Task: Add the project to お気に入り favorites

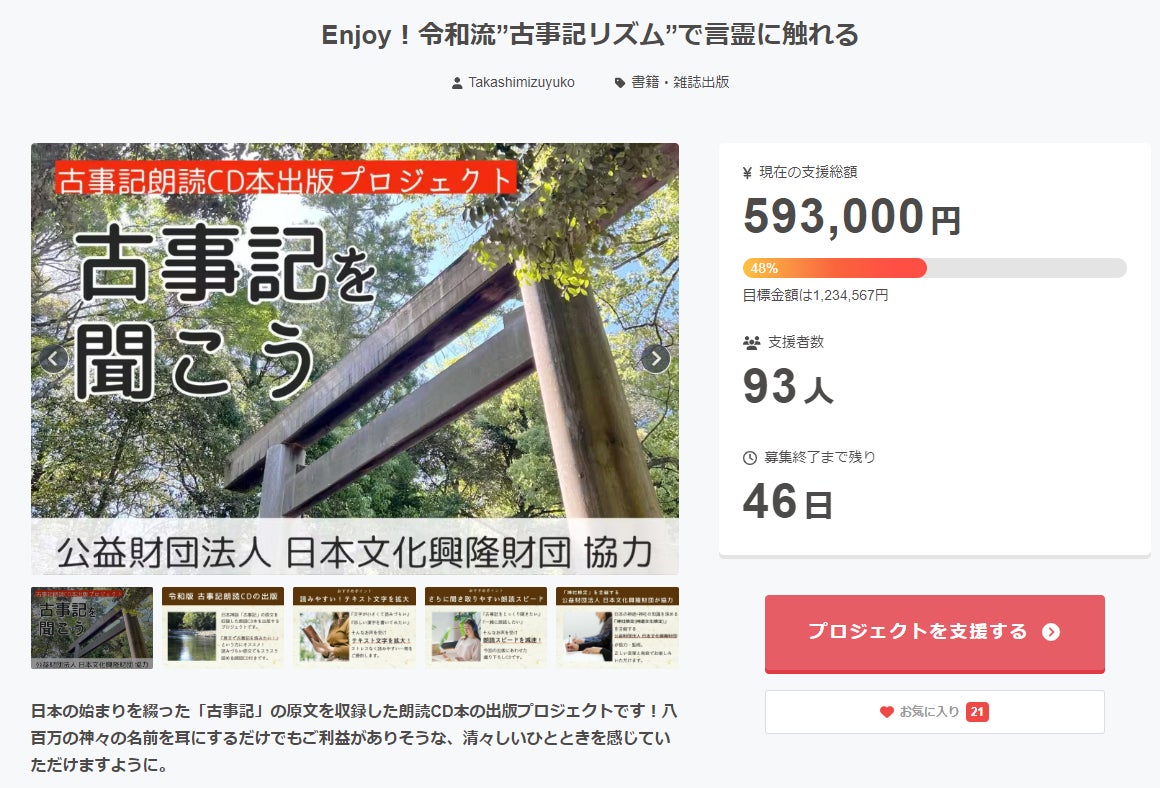Action: (934, 712)
